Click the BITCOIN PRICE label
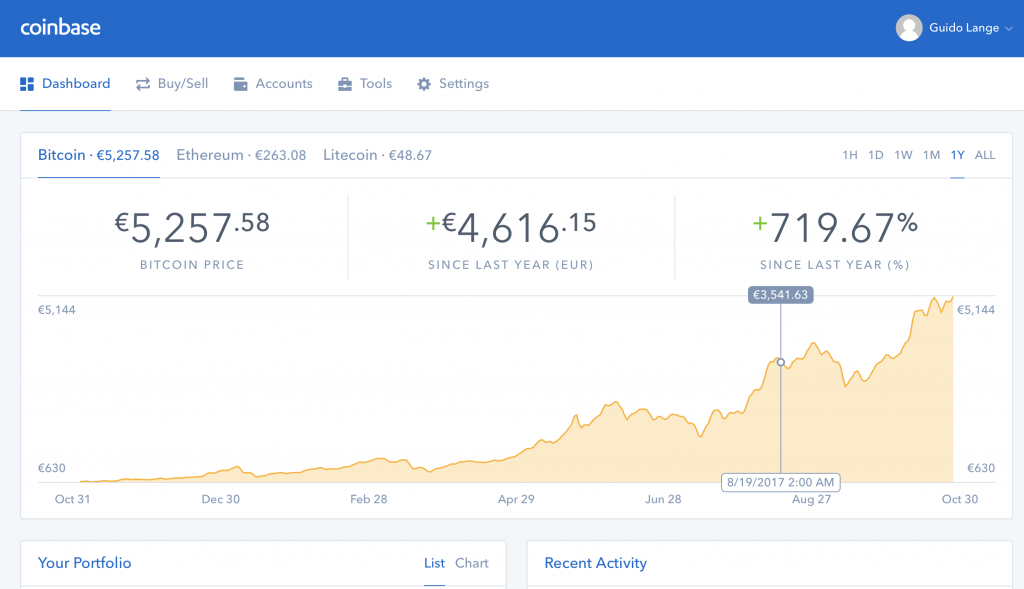The height and width of the screenshot is (589, 1024). [192, 265]
